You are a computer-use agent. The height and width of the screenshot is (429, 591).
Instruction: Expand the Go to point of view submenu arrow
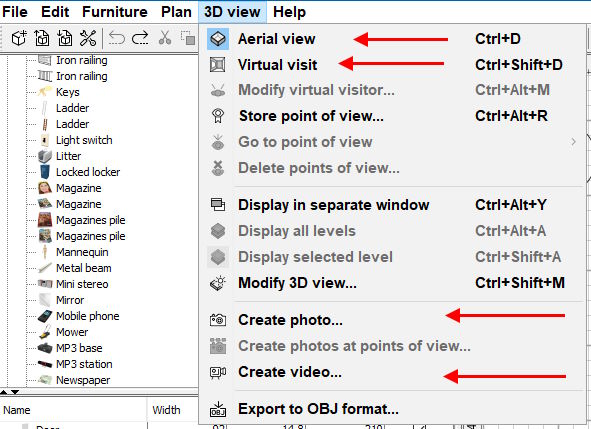click(573, 142)
